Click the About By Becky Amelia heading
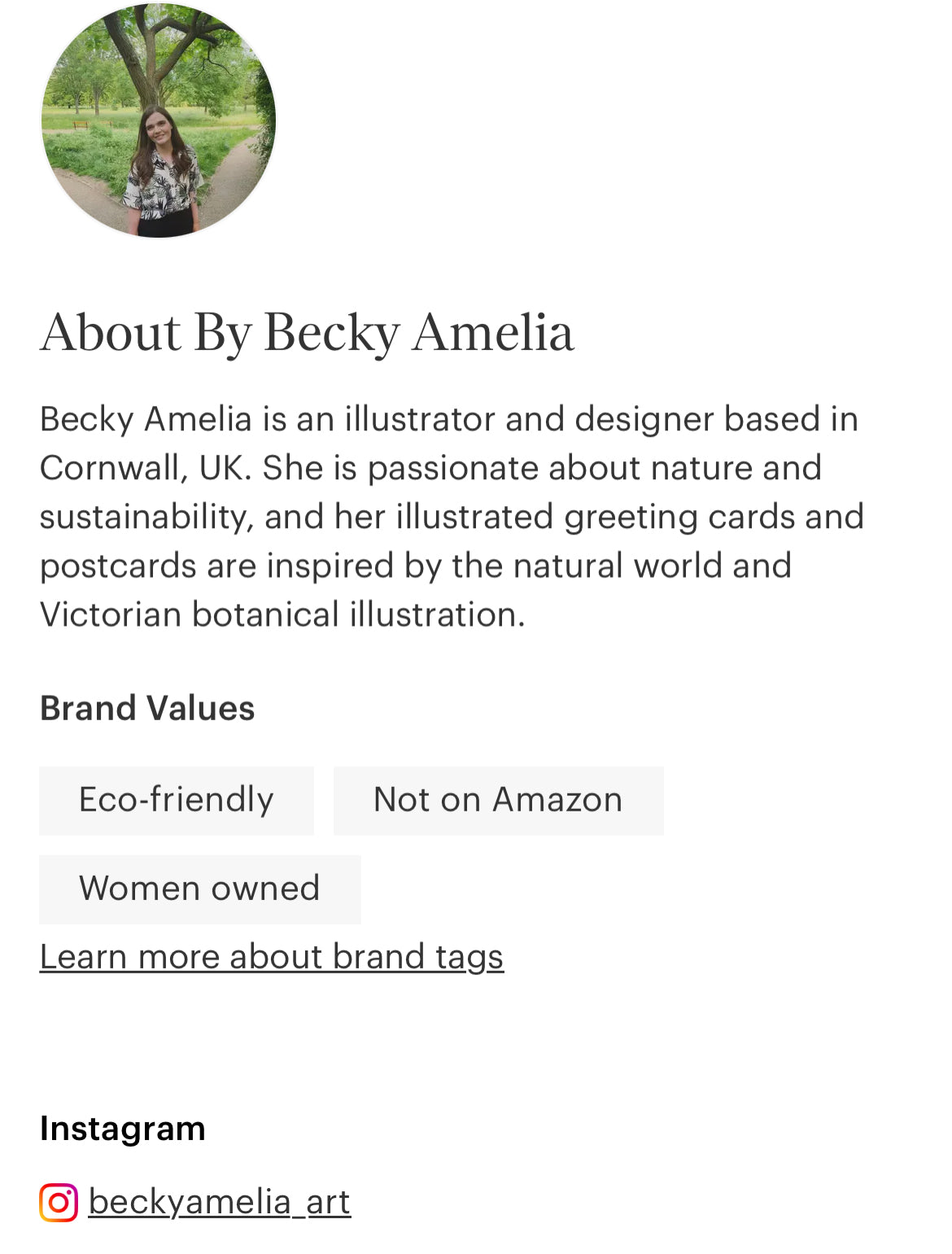 coord(307,333)
